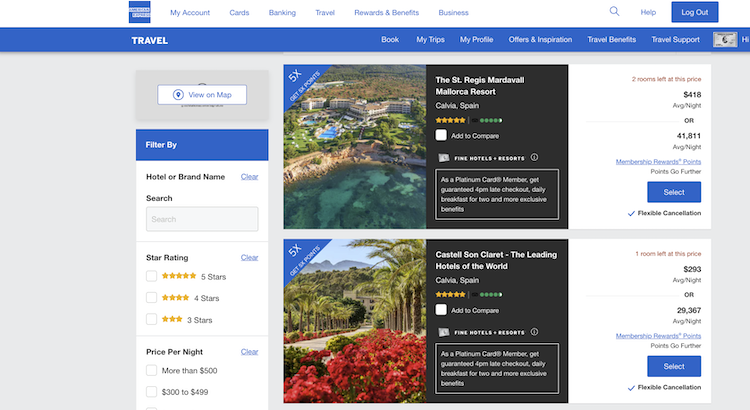Check the 4 Stars filter
The height and width of the screenshot is (410, 750).
151,298
